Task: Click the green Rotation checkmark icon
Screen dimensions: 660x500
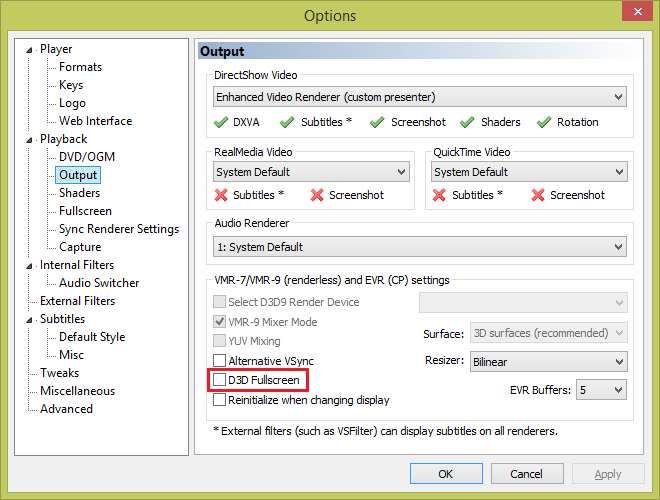Action: (544, 122)
